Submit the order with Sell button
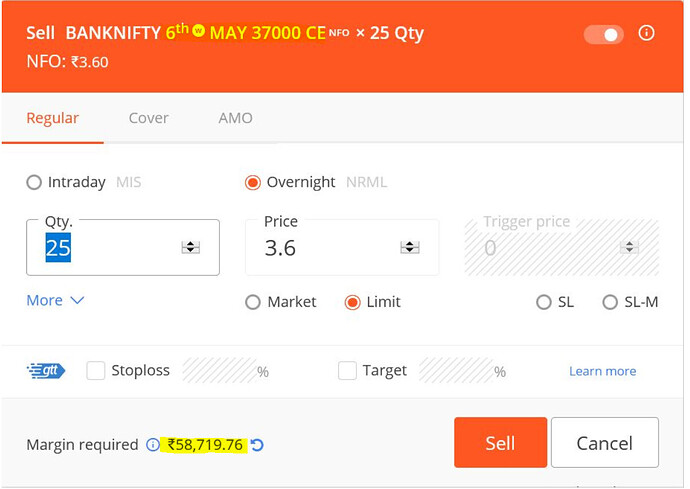690x489 pixels. [500, 442]
